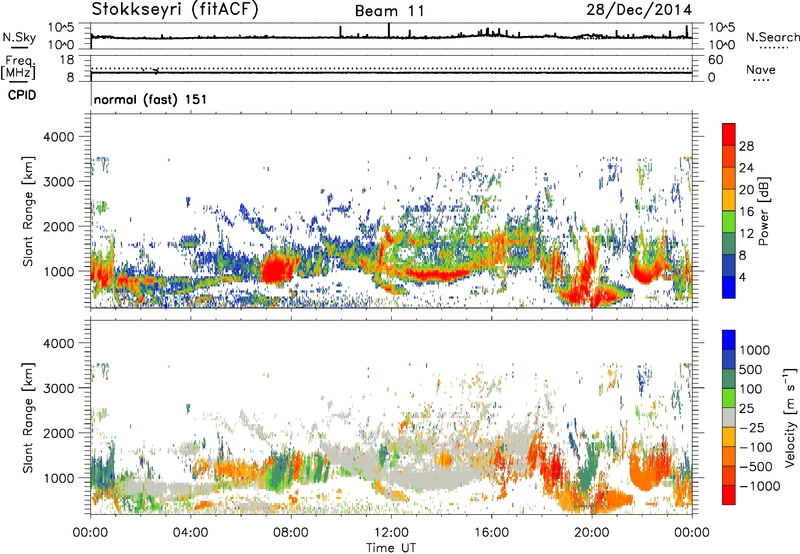Select the Doppler velocity range-time plot
Image resolution: width=800 pixels, height=554 pixels.
point(391,417)
